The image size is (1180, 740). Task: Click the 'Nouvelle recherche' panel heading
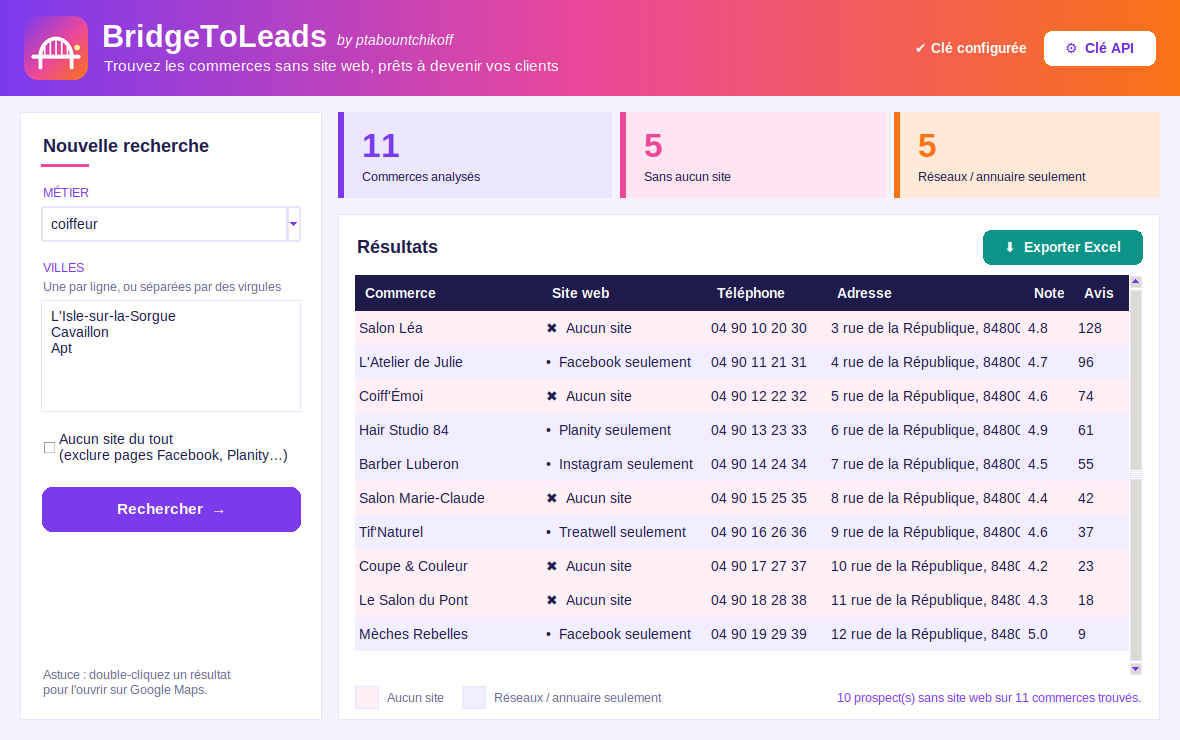126,146
